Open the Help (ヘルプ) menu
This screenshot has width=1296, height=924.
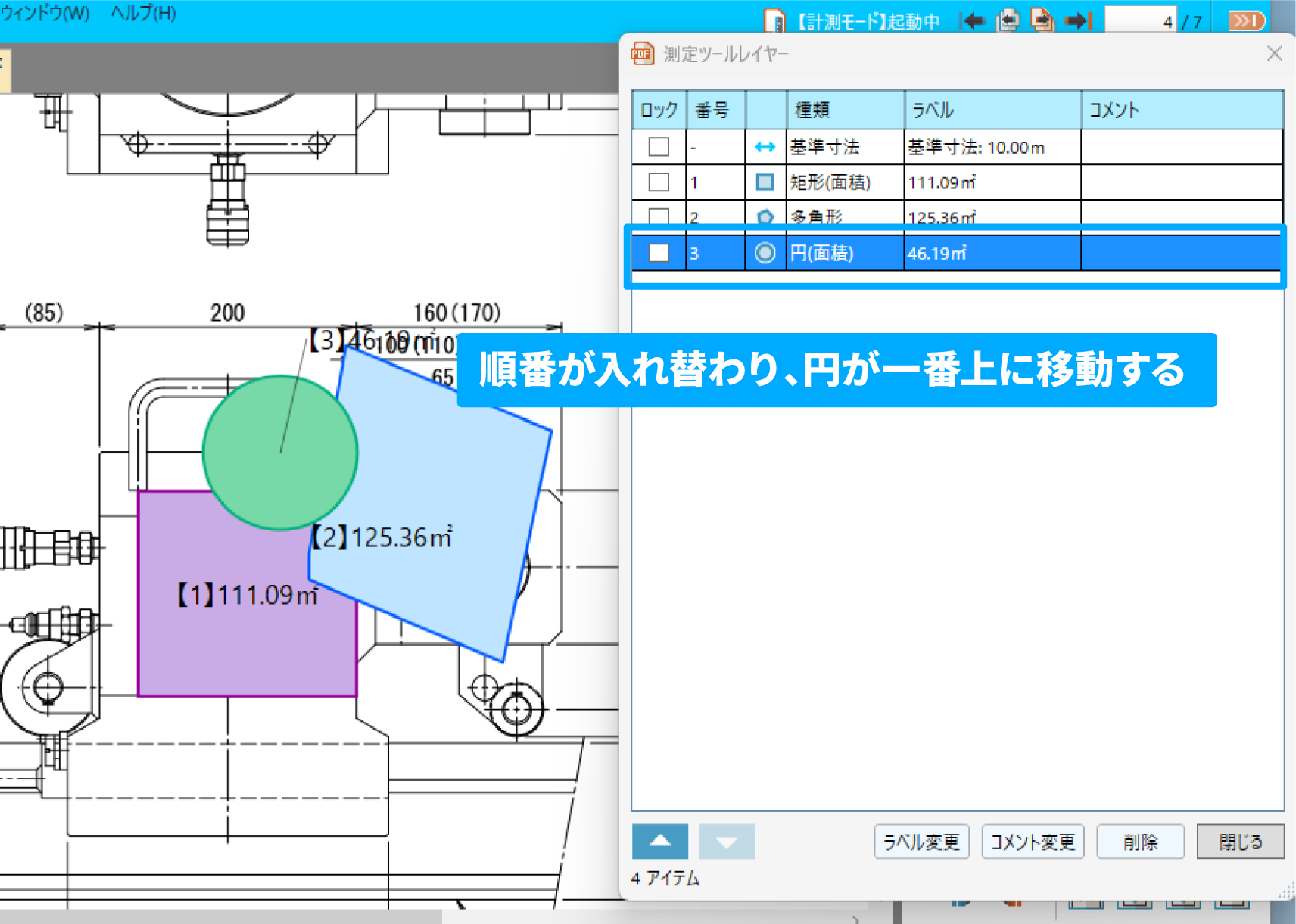point(143,13)
